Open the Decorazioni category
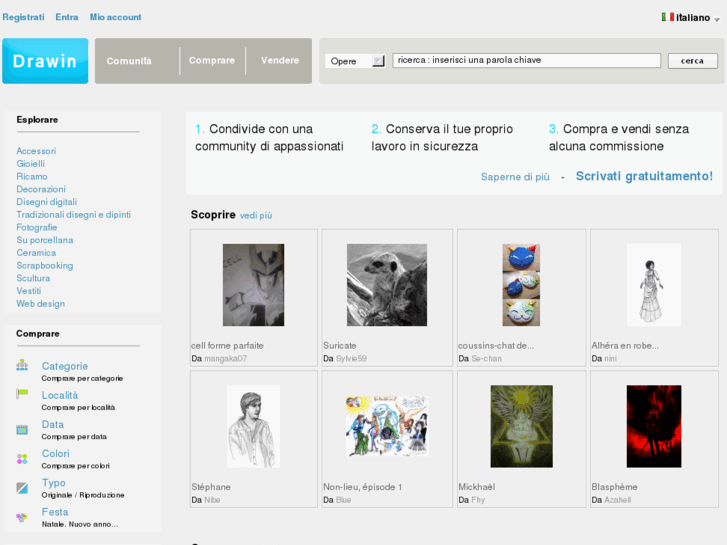Screen dimensions: 727x545 [x=41, y=189]
